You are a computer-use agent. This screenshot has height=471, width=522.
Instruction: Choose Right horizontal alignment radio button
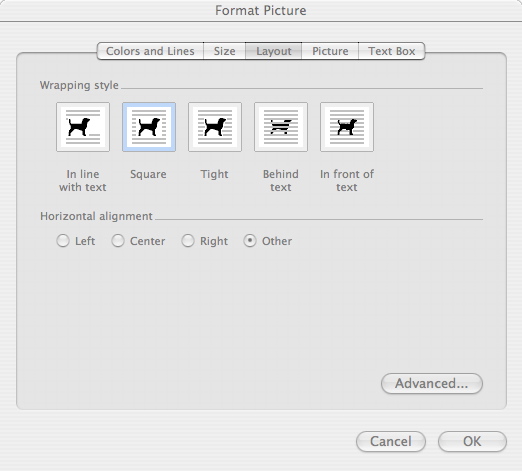[x=188, y=241]
